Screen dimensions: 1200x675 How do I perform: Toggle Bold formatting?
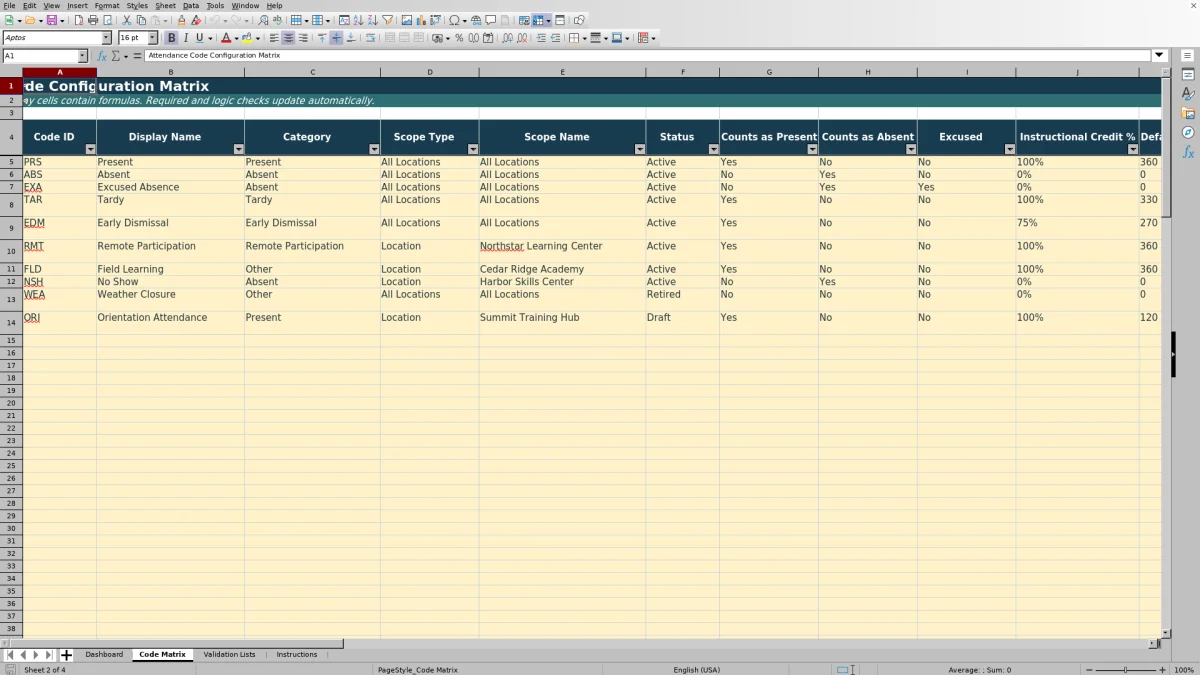171,38
